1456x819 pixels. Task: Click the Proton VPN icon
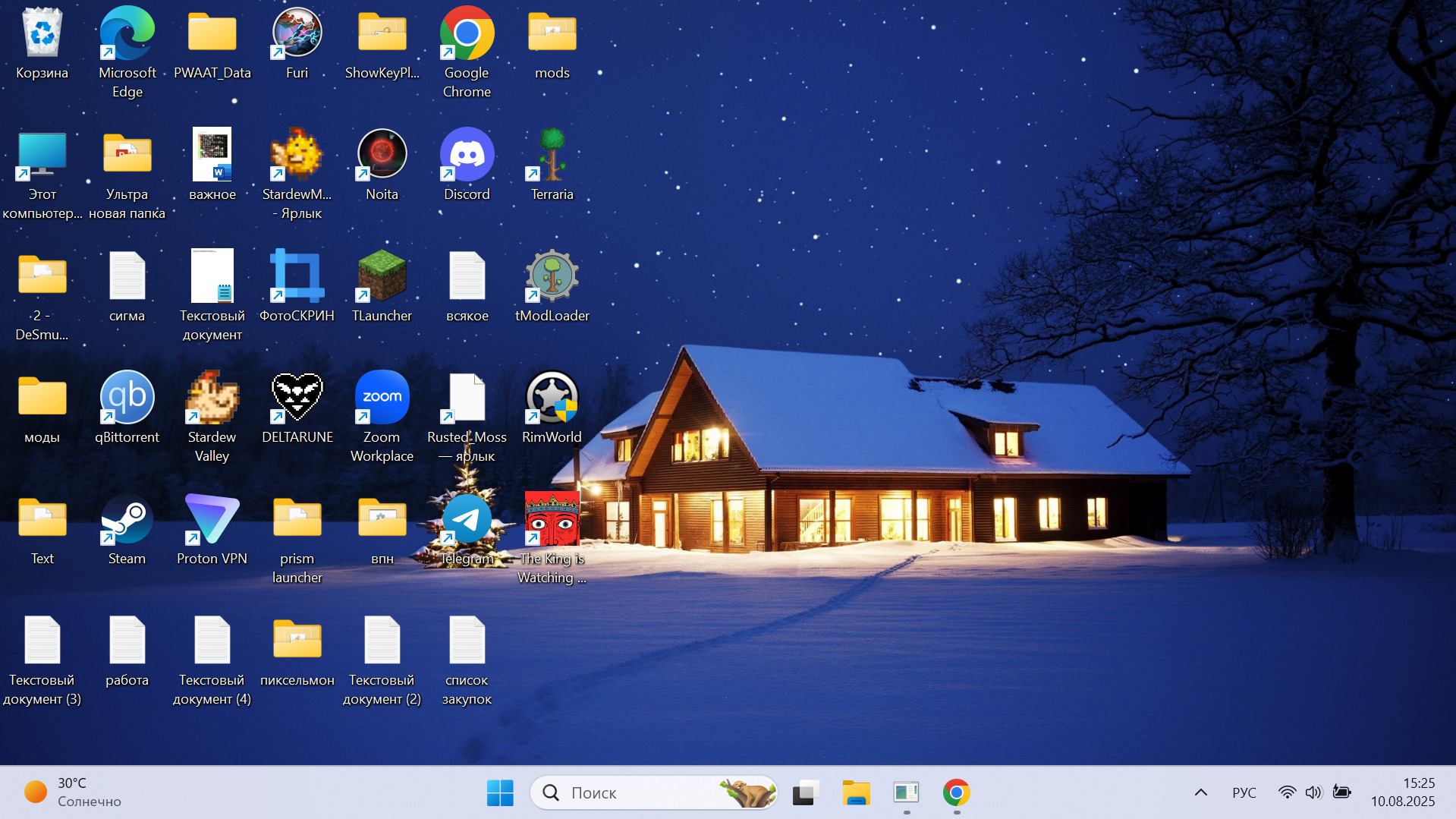(x=212, y=520)
